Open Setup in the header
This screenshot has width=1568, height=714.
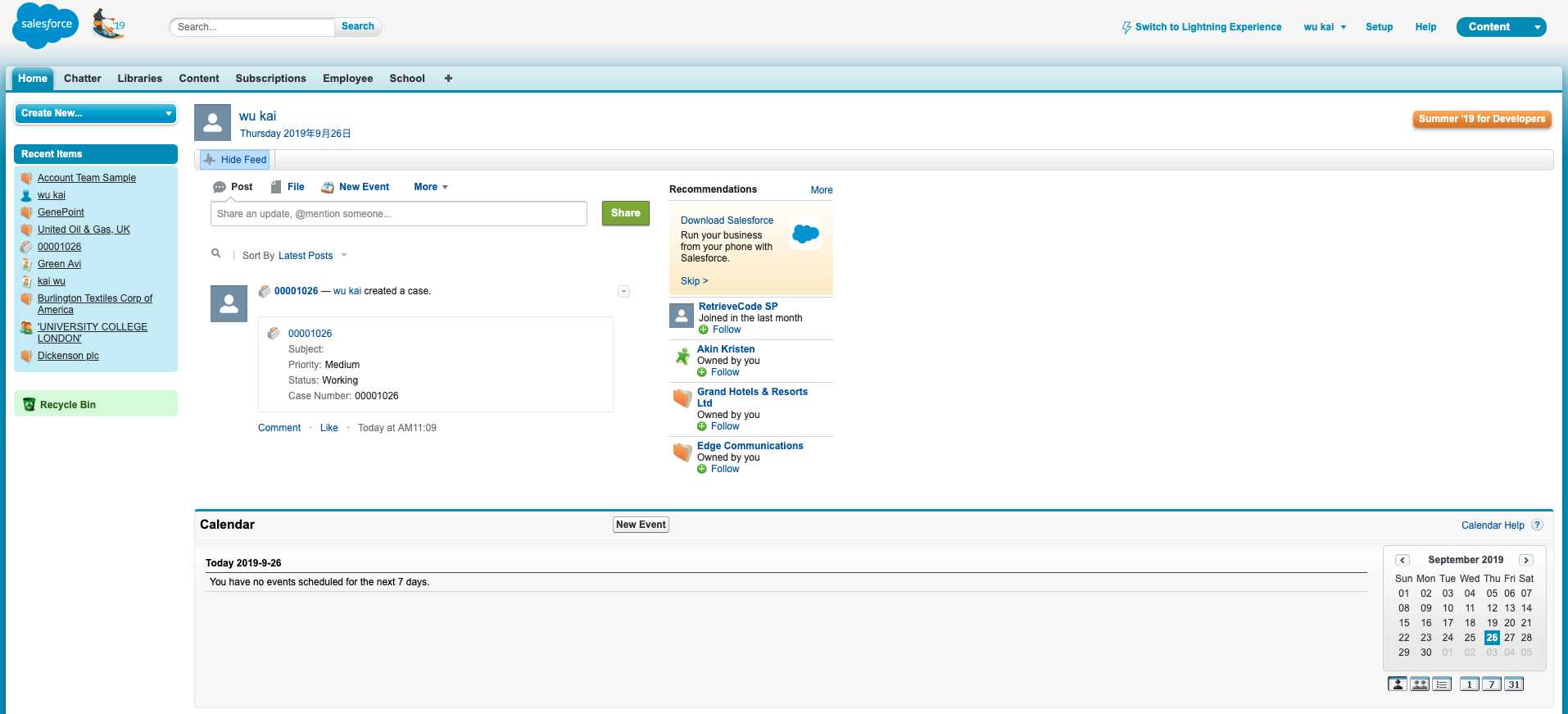tap(1379, 27)
